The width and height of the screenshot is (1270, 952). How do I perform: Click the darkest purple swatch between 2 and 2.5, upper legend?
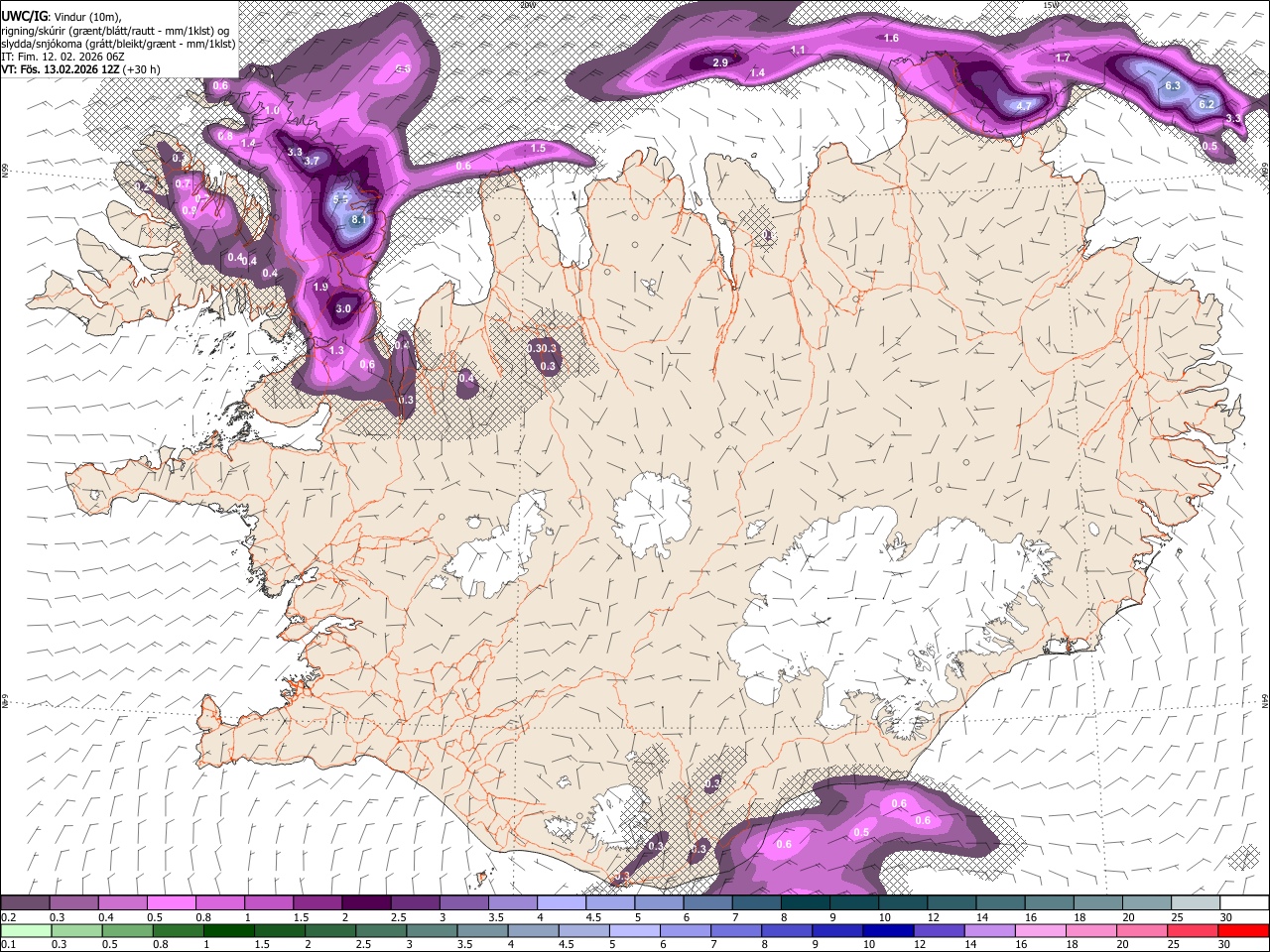(367, 902)
